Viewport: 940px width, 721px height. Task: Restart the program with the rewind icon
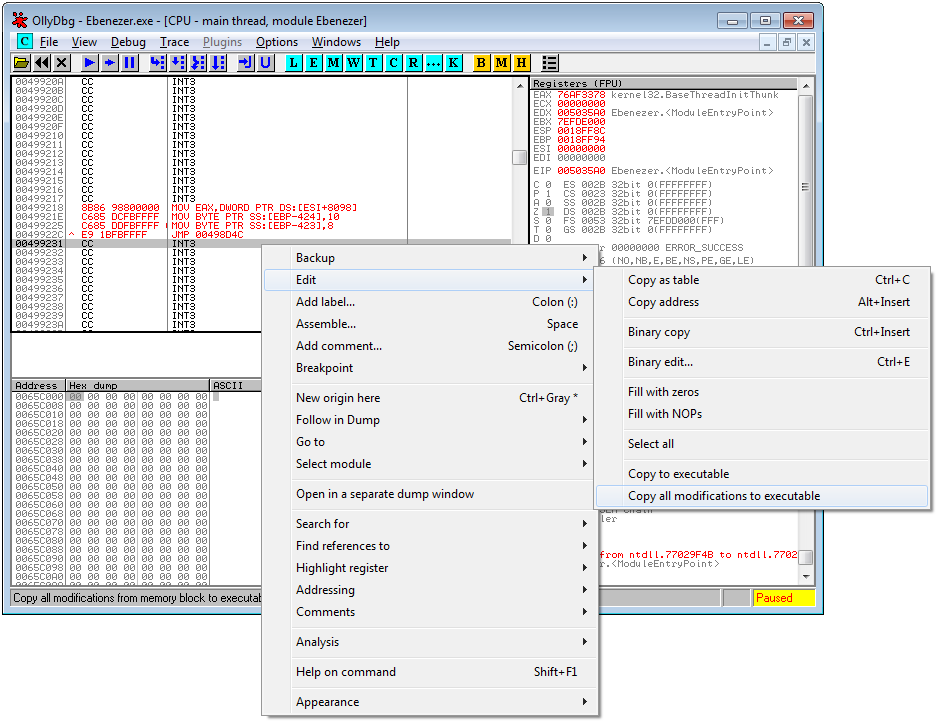42,62
